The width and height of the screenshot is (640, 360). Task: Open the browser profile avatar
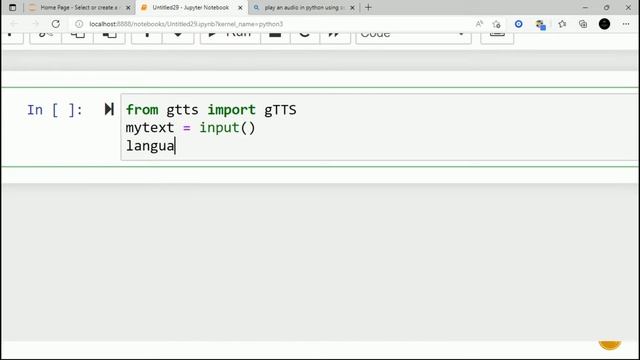tap(604, 24)
